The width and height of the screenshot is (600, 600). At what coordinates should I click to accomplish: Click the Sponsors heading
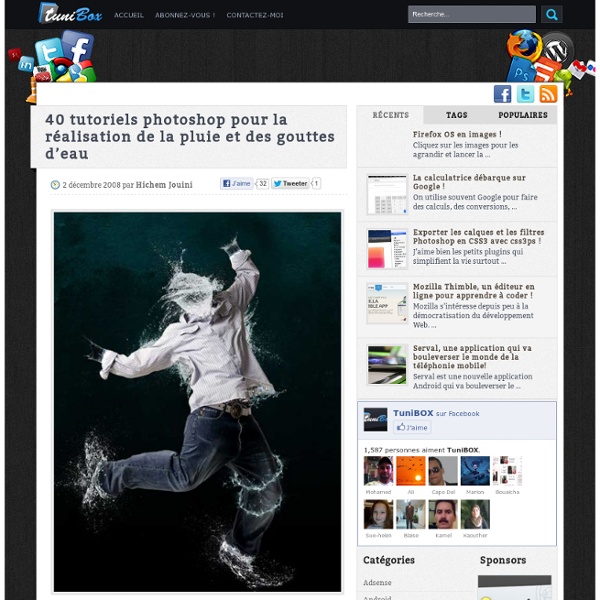coord(503,560)
